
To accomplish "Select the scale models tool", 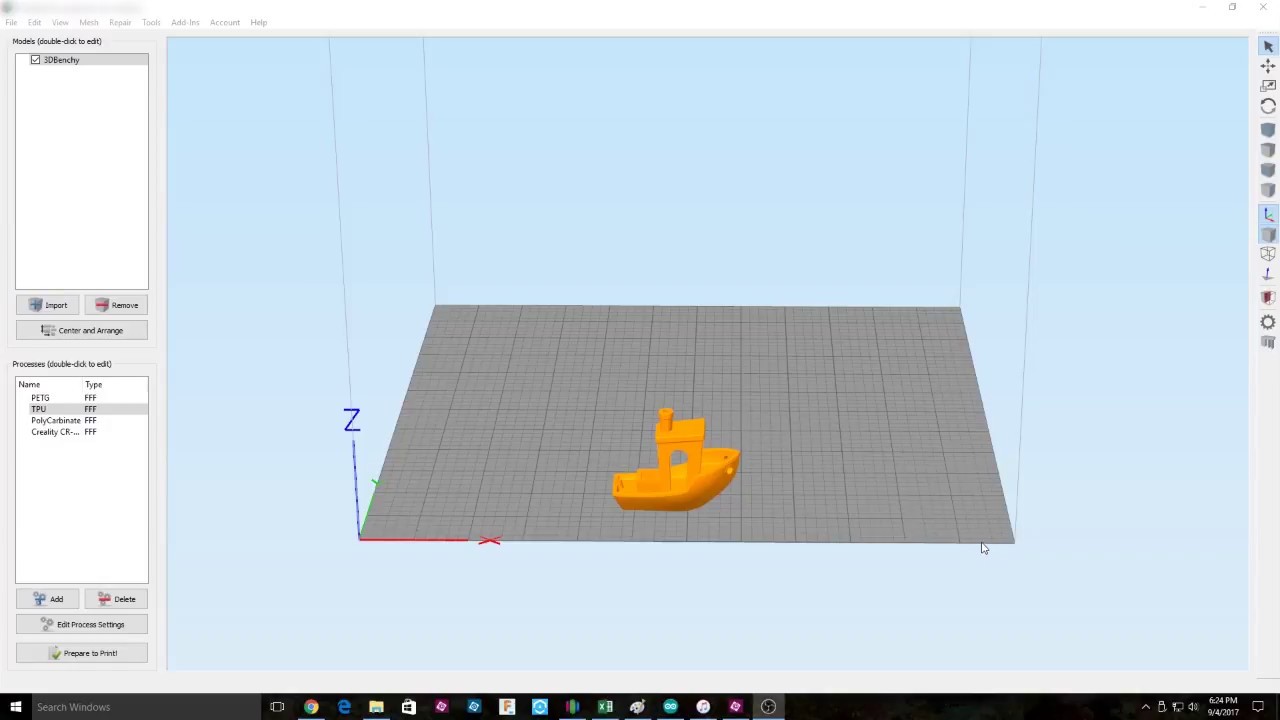I will point(1268,86).
